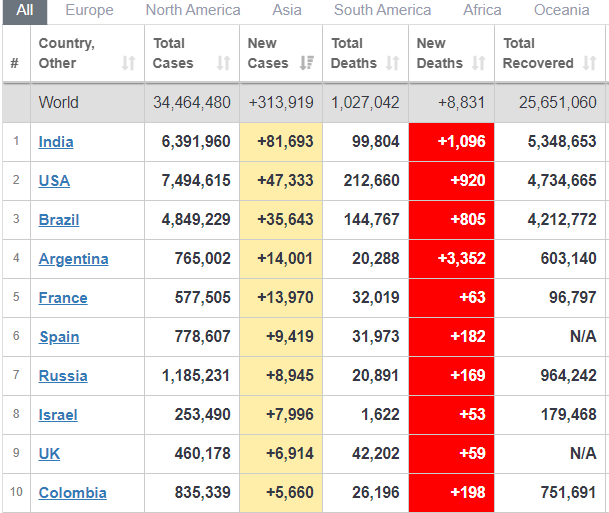Image resolution: width=609 pixels, height=513 pixels.
Task: Click the # rank column header
Action: click(x=14, y=63)
